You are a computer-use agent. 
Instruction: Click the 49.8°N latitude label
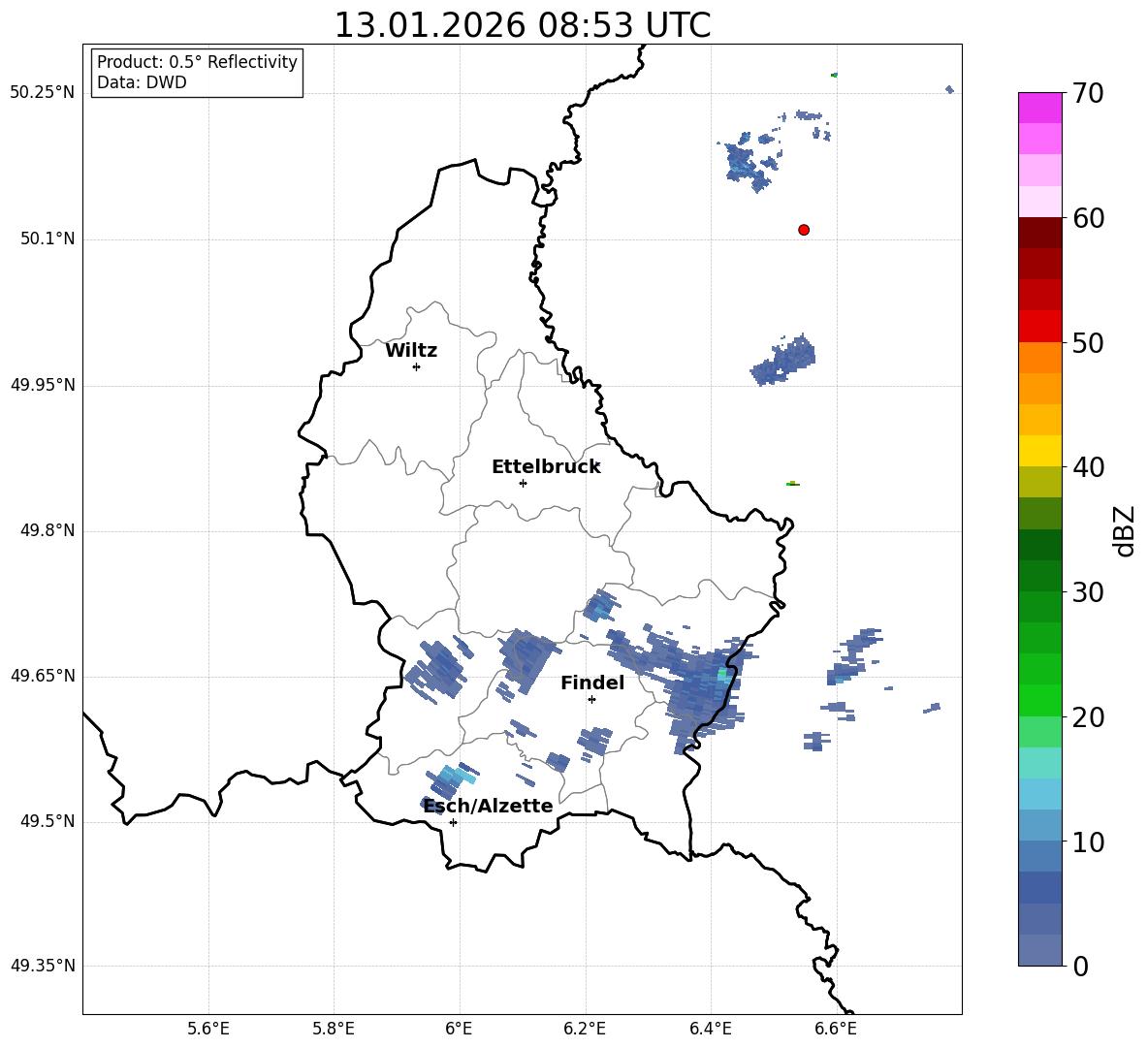coord(47,530)
